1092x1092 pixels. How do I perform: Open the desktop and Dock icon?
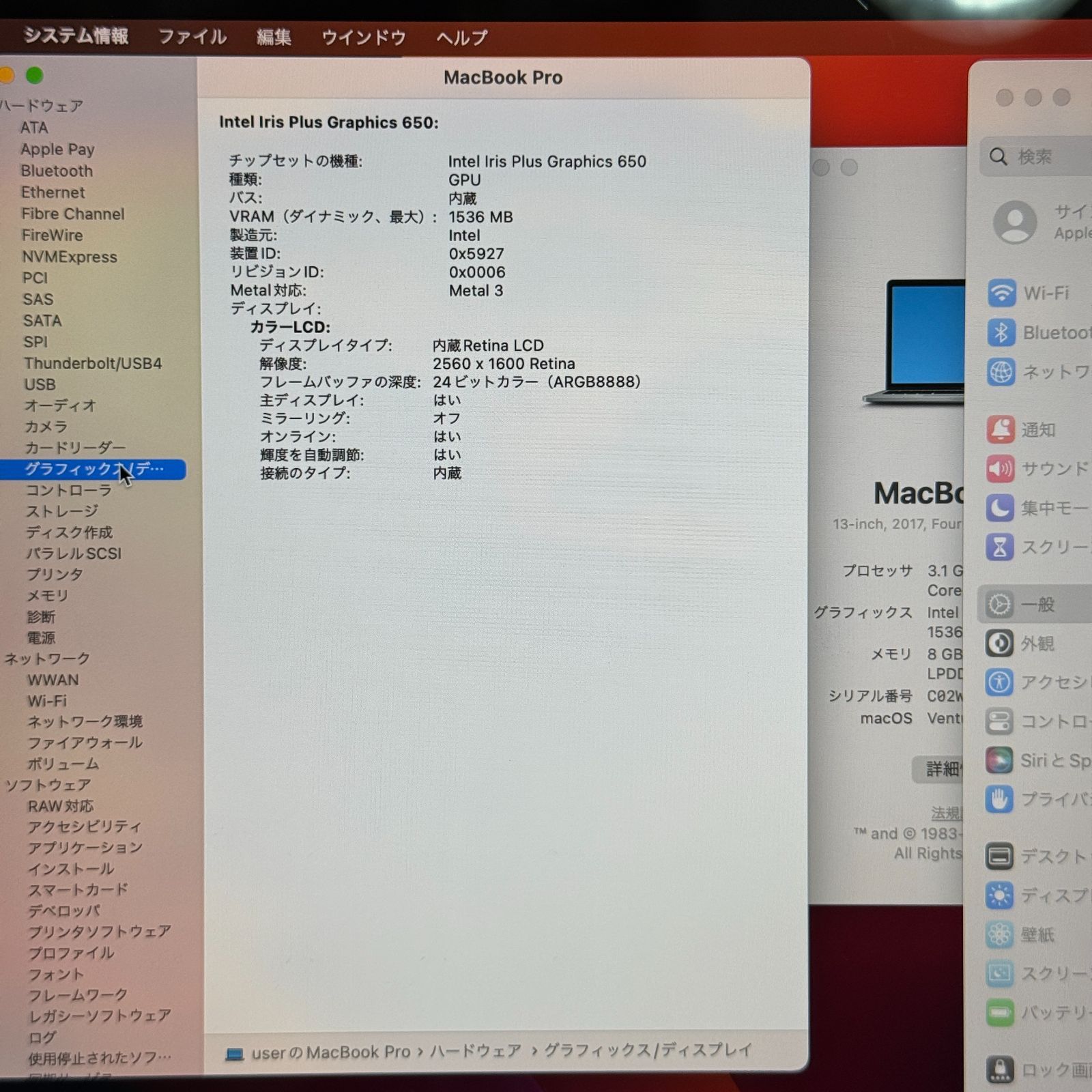(1000, 856)
